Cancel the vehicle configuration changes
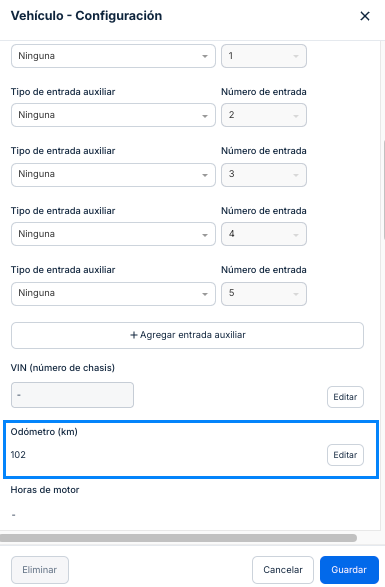 click(283, 570)
